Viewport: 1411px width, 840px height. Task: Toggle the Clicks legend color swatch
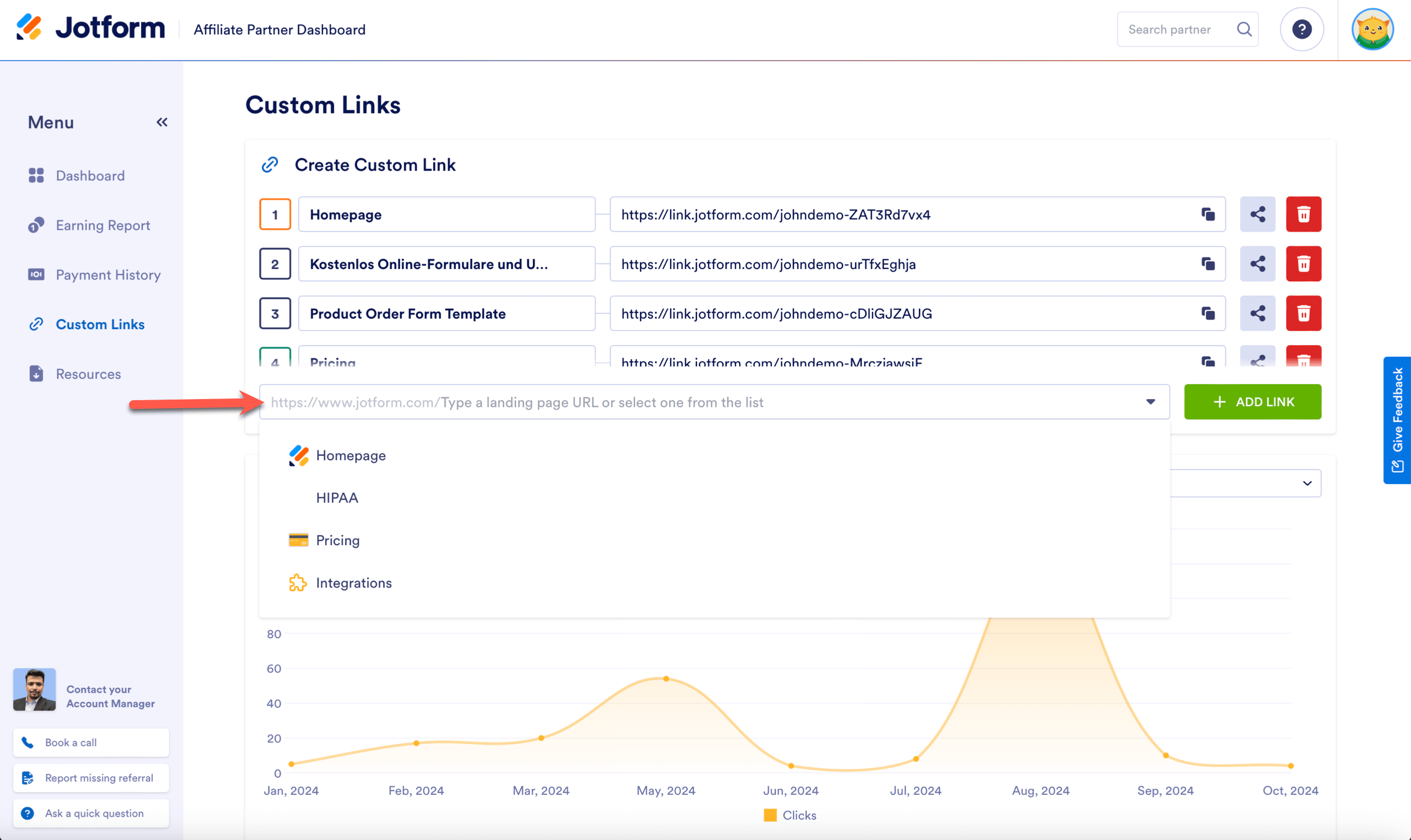pyautogui.click(x=770, y=815)
